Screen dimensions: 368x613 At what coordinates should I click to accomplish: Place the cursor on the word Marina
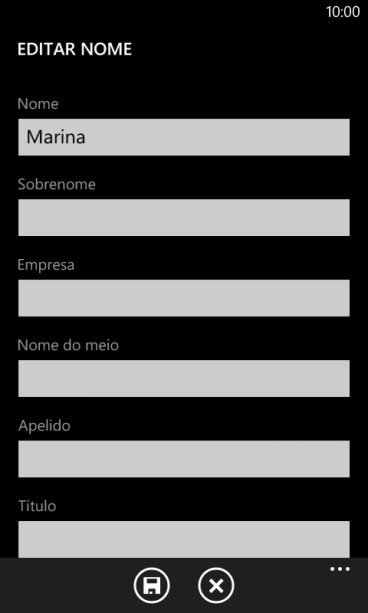pos(56,137)
